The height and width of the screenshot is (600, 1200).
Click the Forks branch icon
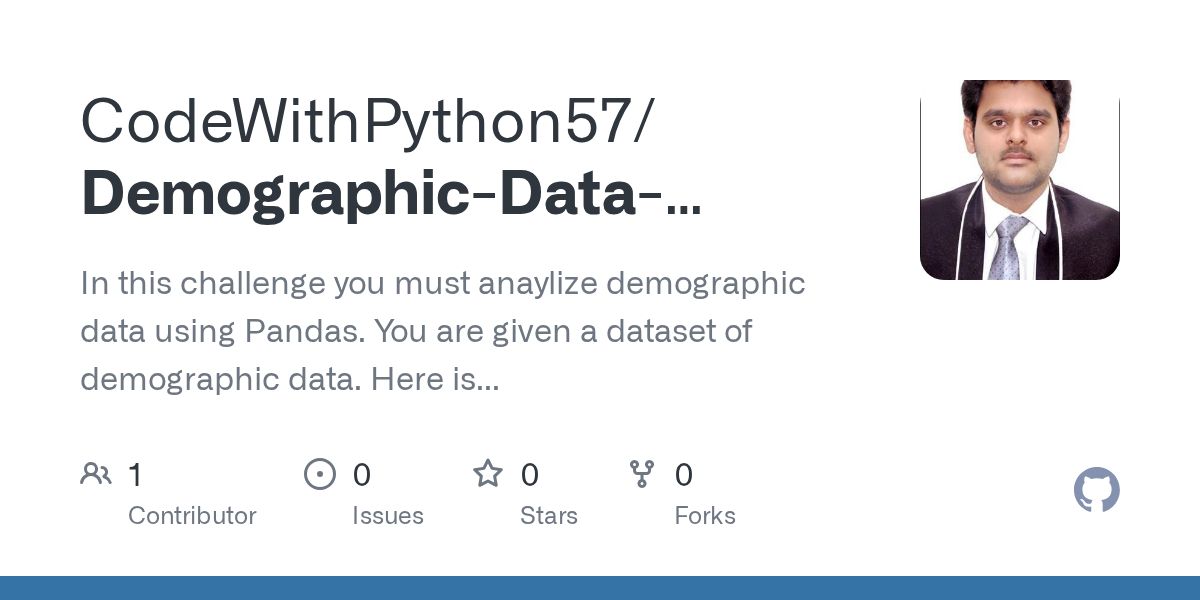[x=641, y=474]
